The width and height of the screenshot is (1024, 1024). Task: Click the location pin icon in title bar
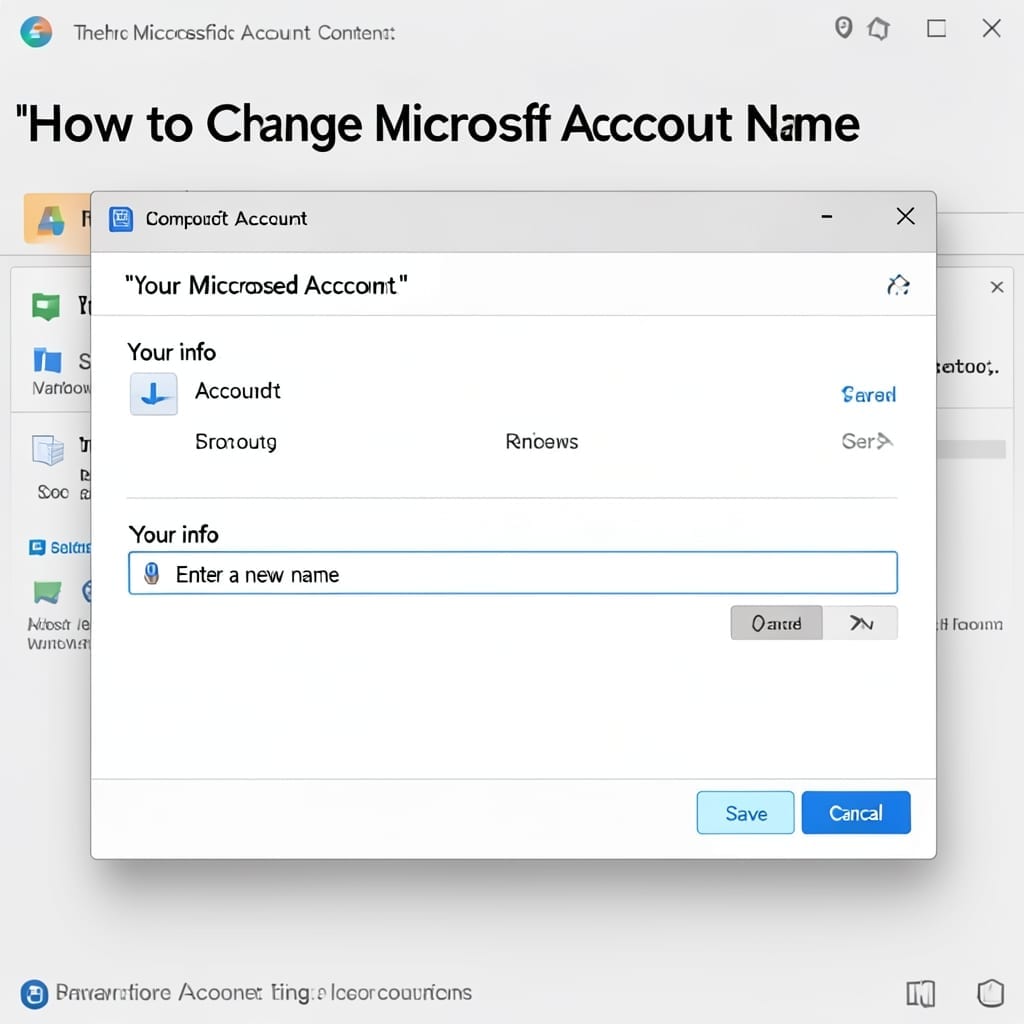click(843, 28)
